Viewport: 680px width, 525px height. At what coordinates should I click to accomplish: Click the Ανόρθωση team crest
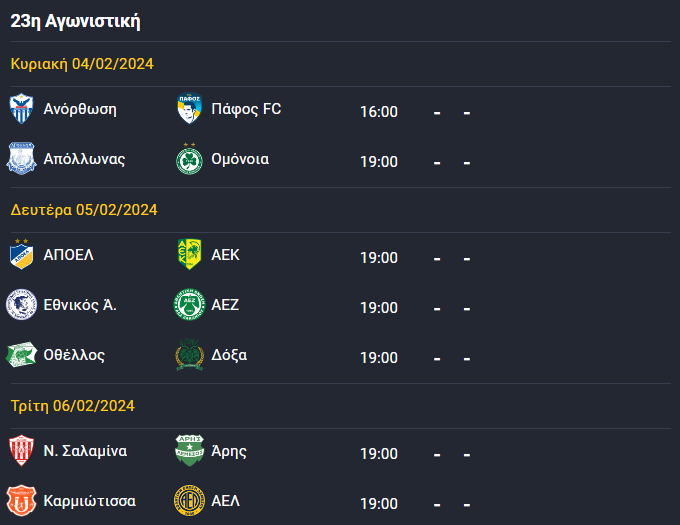[x=21, y=109]
